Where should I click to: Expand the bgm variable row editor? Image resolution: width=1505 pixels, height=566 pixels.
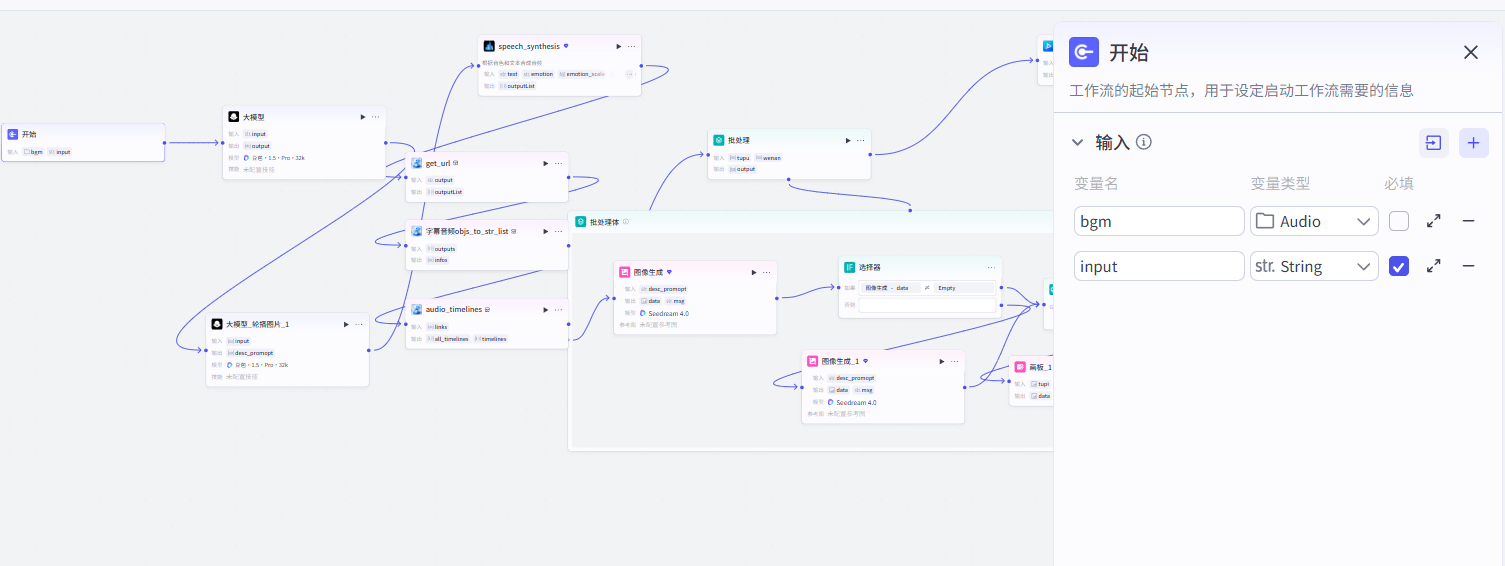(1433, 221)
